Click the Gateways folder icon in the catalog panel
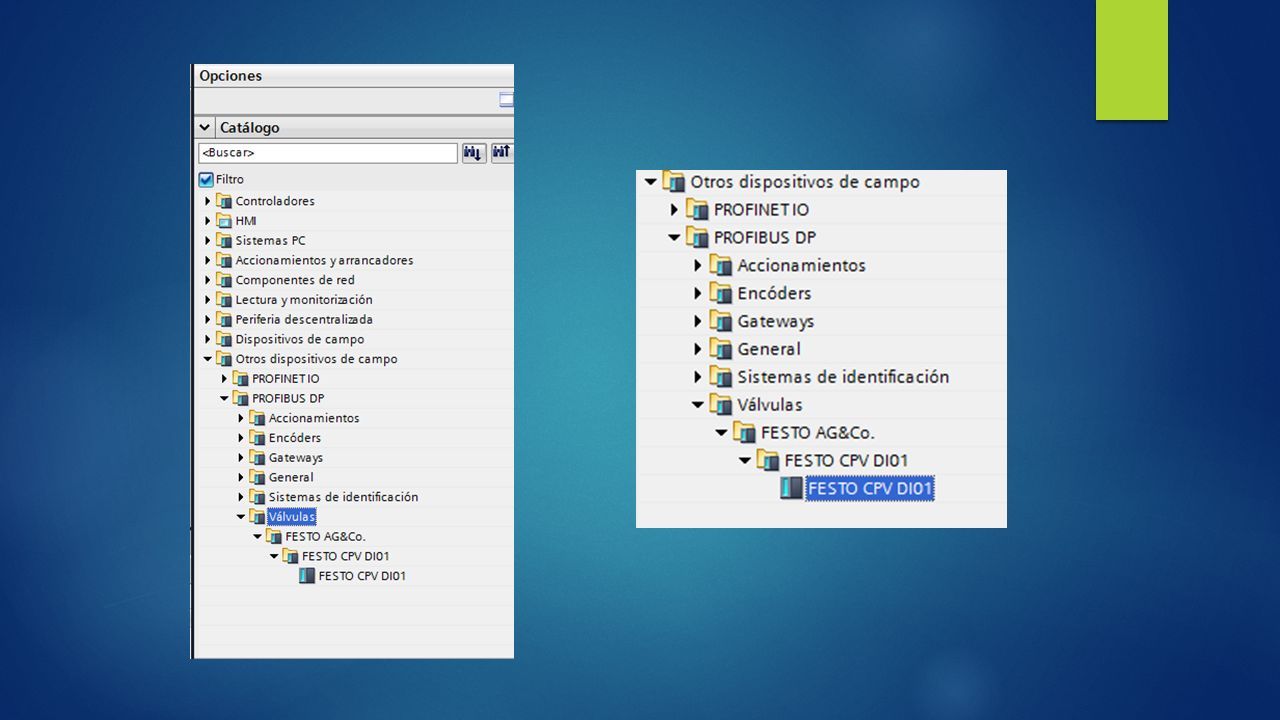The width and height of the screenshot is (1280, 720). 257,458
